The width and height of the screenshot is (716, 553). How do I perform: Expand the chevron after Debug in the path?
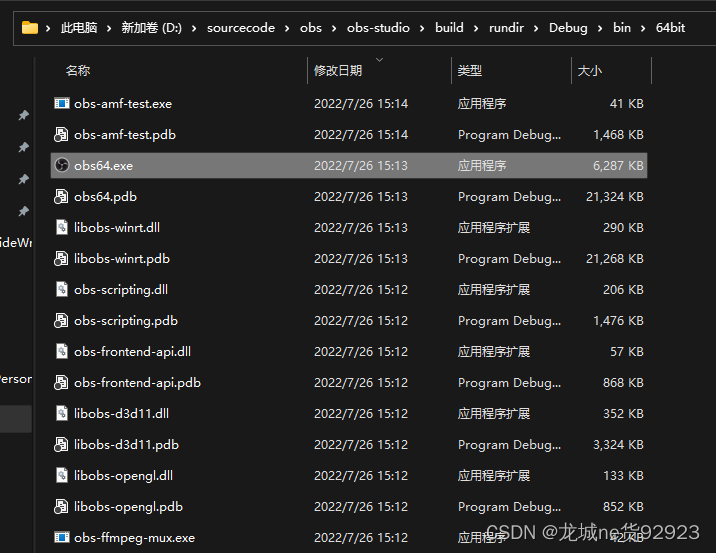[x=600, y=28]
